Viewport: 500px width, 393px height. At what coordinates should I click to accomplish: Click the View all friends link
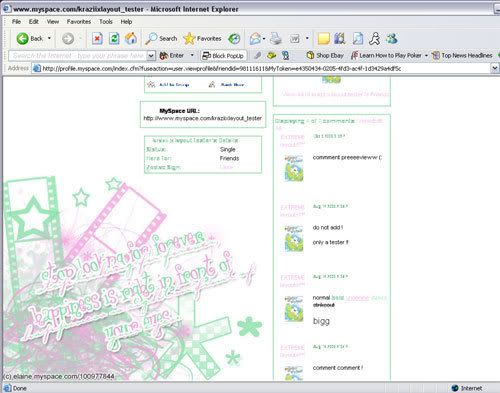coord(335,94)
